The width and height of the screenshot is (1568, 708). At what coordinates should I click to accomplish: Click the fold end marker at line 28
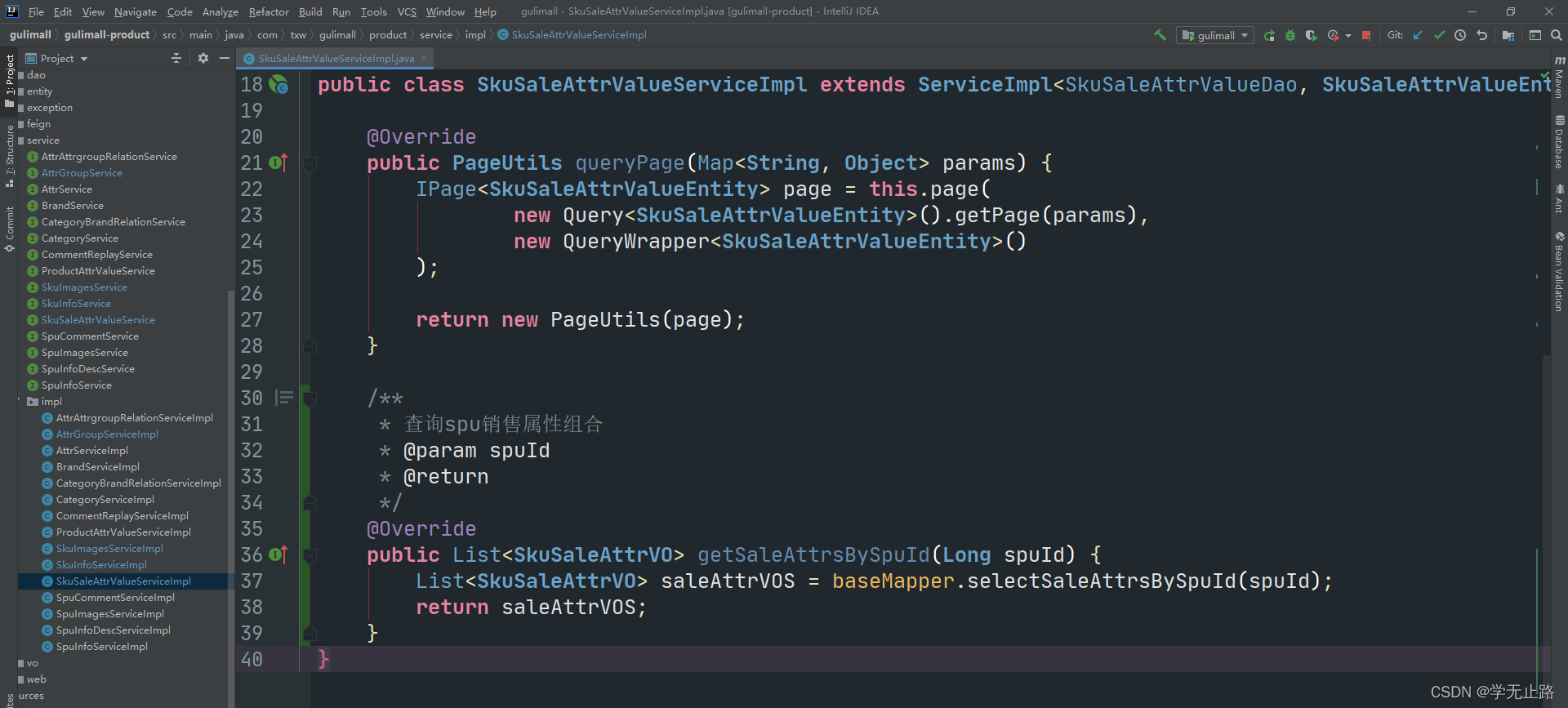click(x=310, y=346)
